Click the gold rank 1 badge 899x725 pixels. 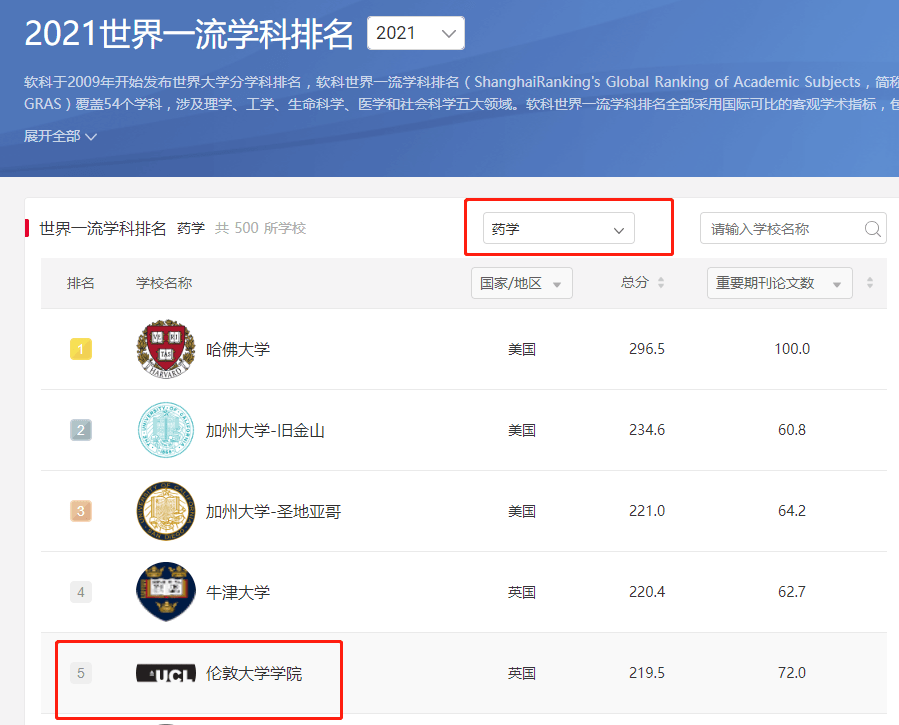[x=81, y=349]
